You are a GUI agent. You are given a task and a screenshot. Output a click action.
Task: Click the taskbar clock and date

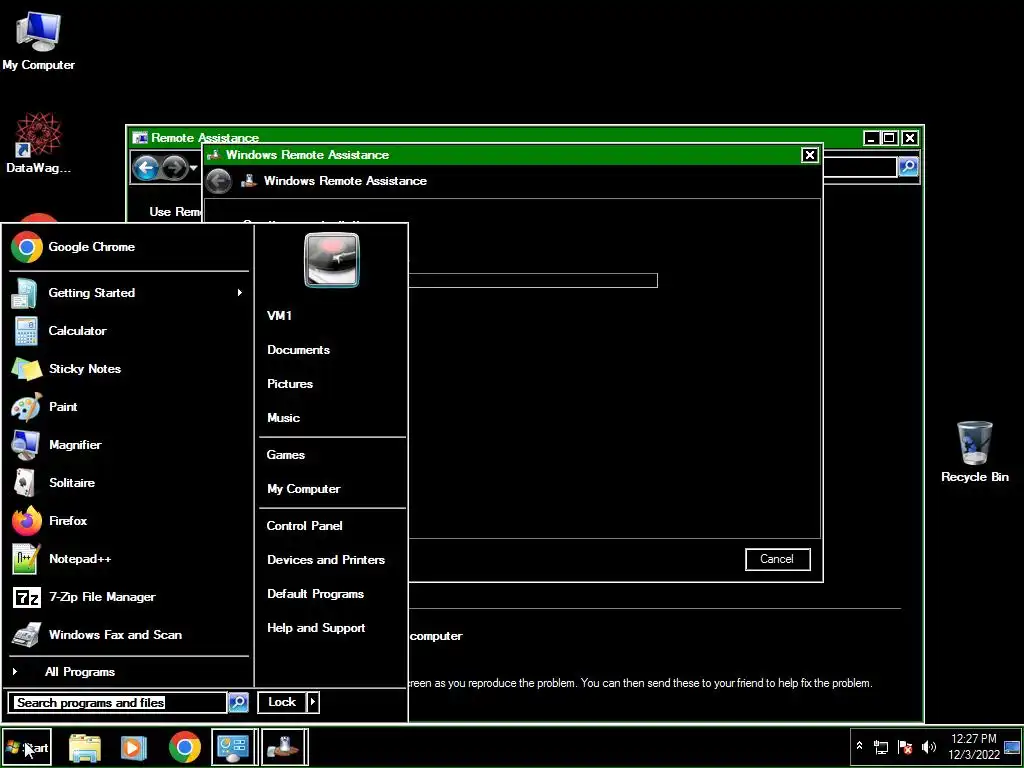pyautogui.click(x=974, y=746)
